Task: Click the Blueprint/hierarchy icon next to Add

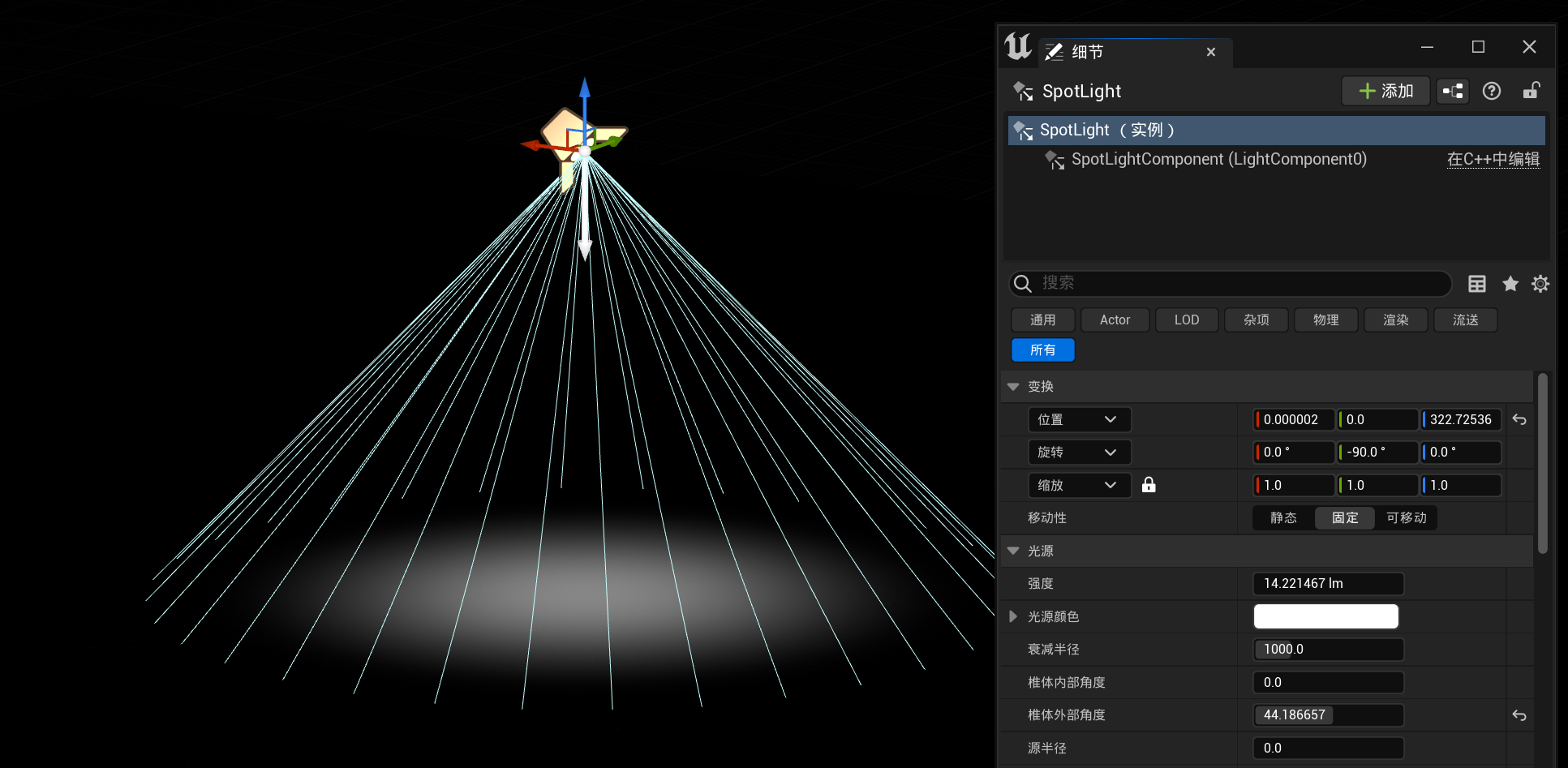Action: pyautogui.click(x=1452, y=91)
